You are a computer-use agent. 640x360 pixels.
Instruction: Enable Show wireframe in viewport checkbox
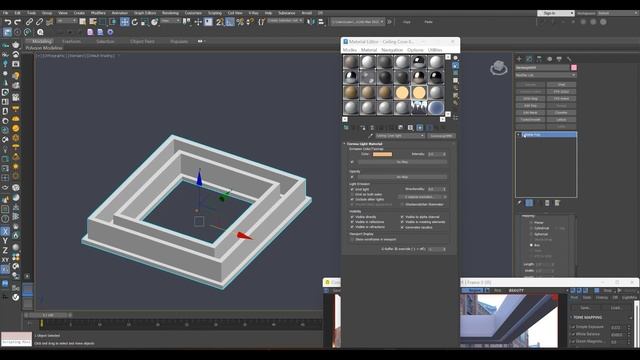tap(352, 240)
